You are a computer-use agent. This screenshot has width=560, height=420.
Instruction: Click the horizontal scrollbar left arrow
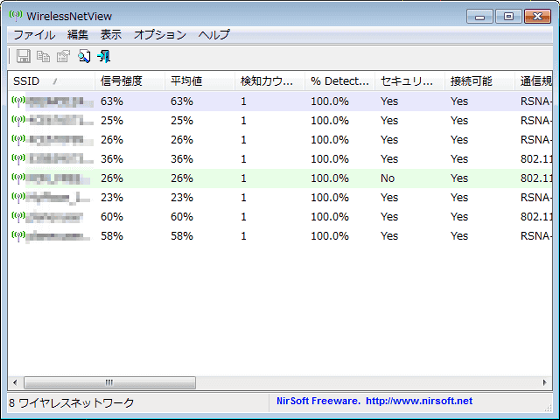tap(15, 382)
